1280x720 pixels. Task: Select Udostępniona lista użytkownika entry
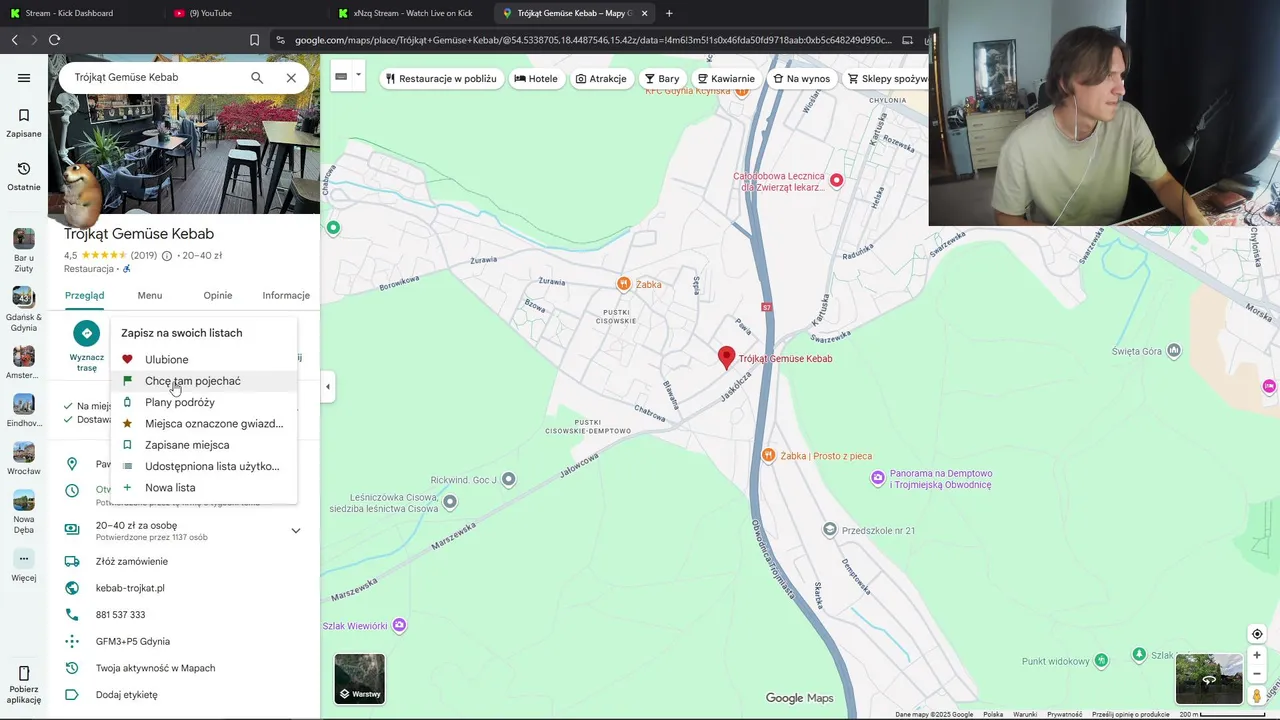tap(204, 466)
